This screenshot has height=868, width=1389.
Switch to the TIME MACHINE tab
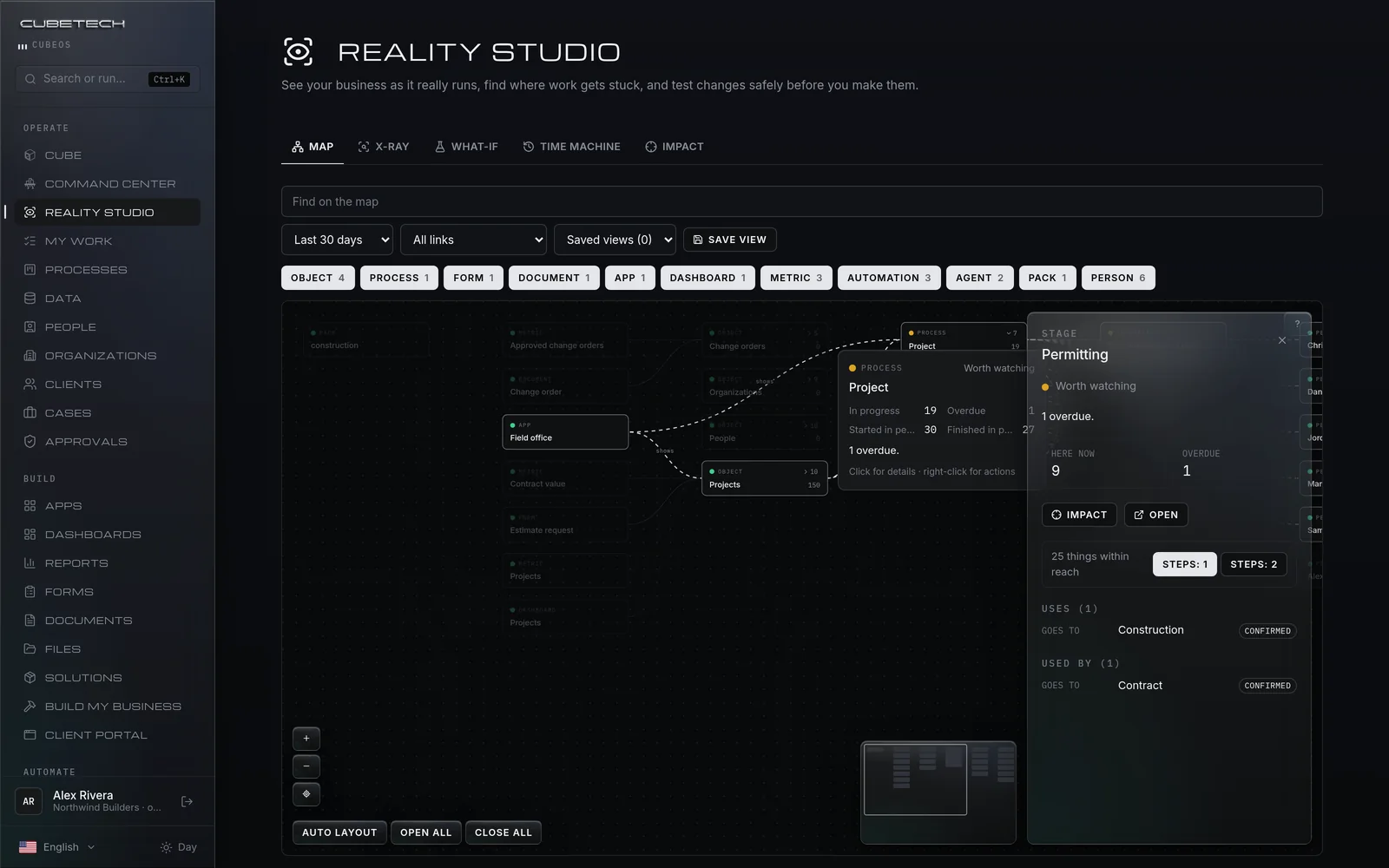click(571, 147)
